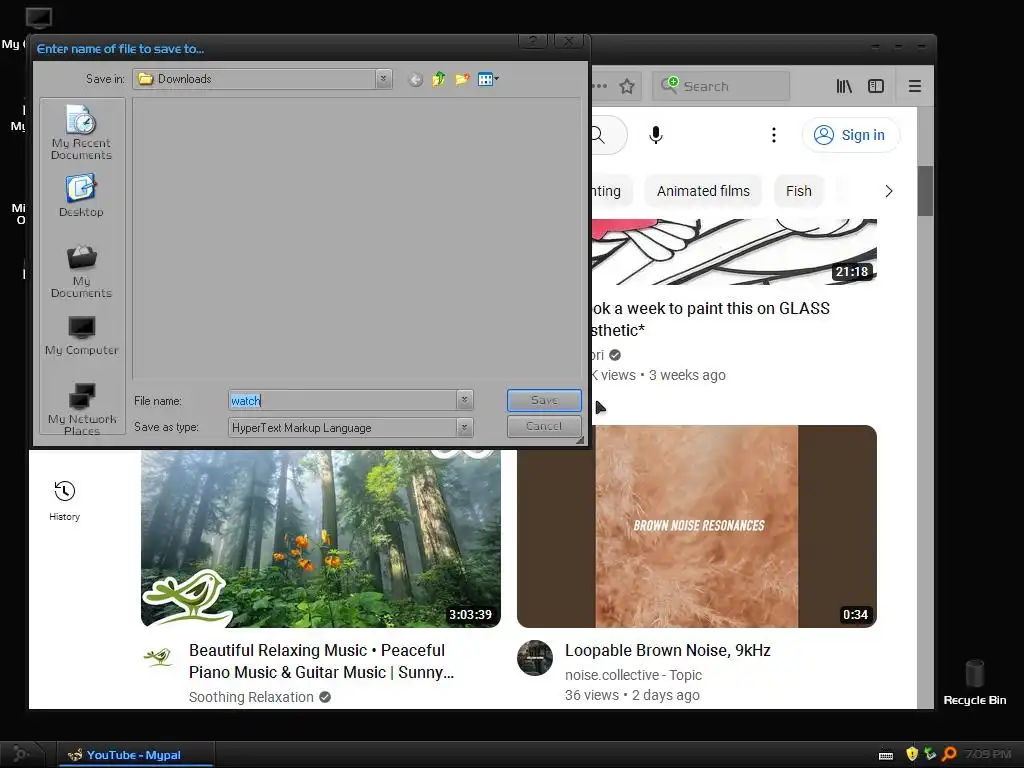
Task: Open My Computer in save dialog sidebar
Action: (x=81, y=336)
